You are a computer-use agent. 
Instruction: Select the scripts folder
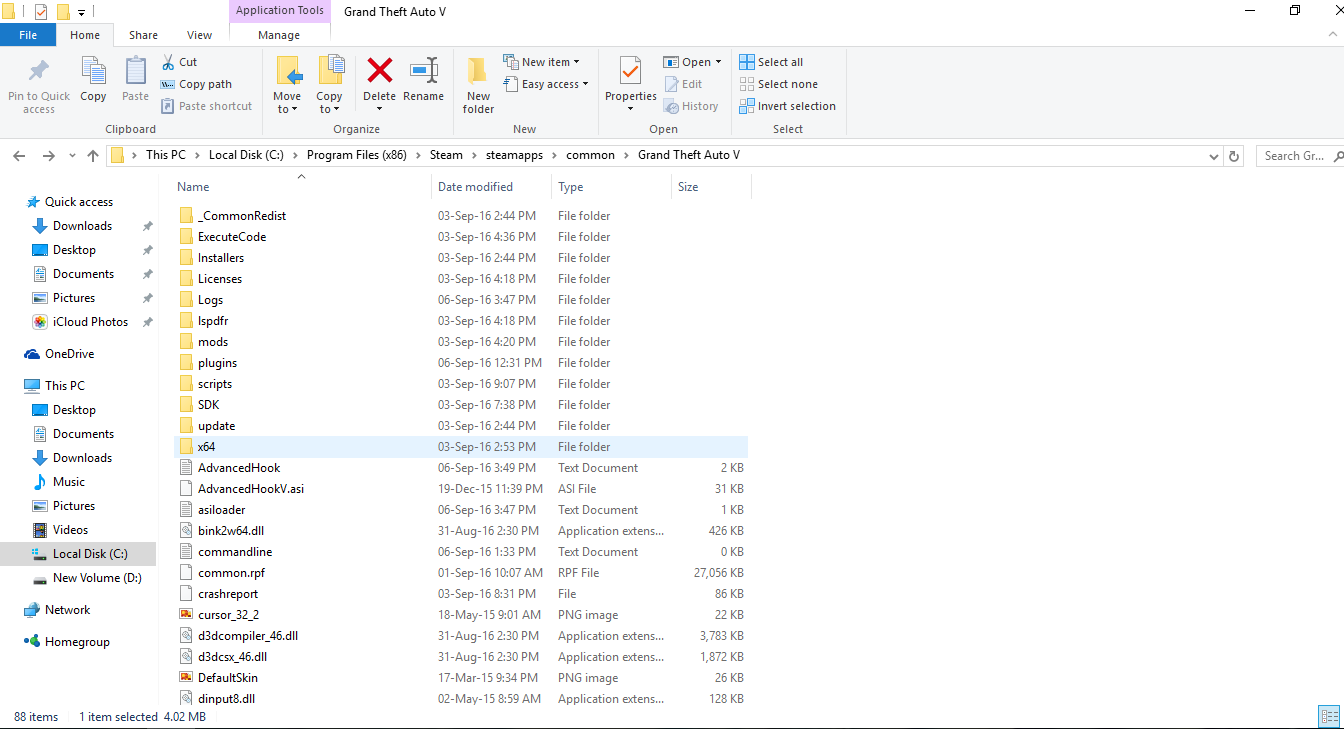tap(461, 384)
